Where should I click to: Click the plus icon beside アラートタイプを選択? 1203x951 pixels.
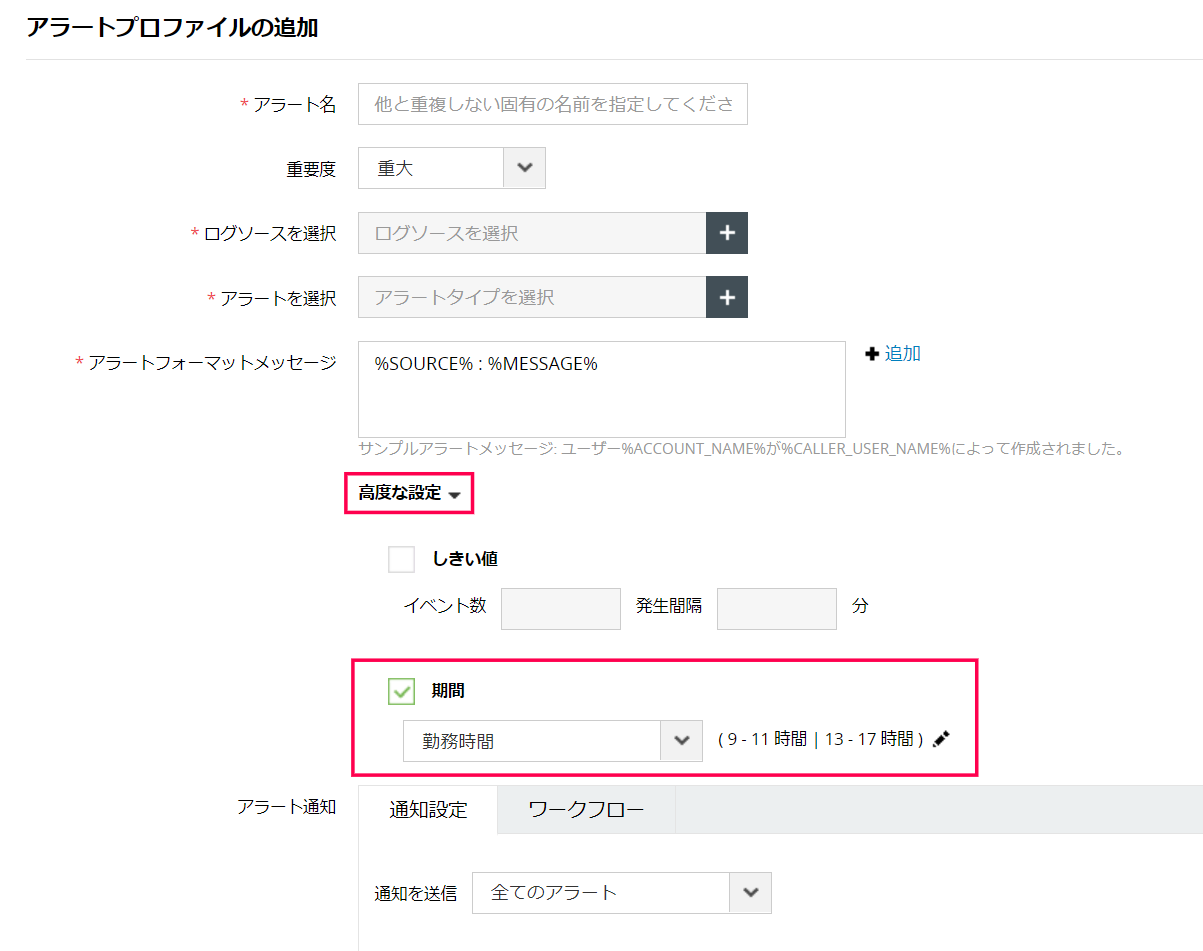click(x=727, y=297)
